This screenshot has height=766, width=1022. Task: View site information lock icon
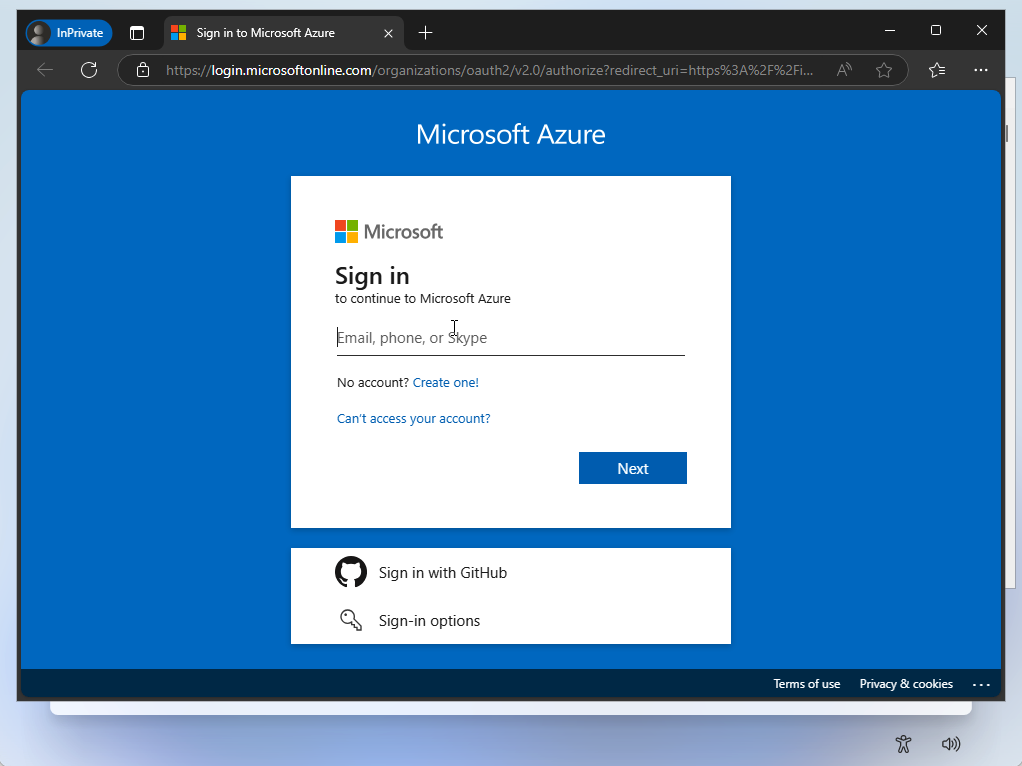(143, 70)
